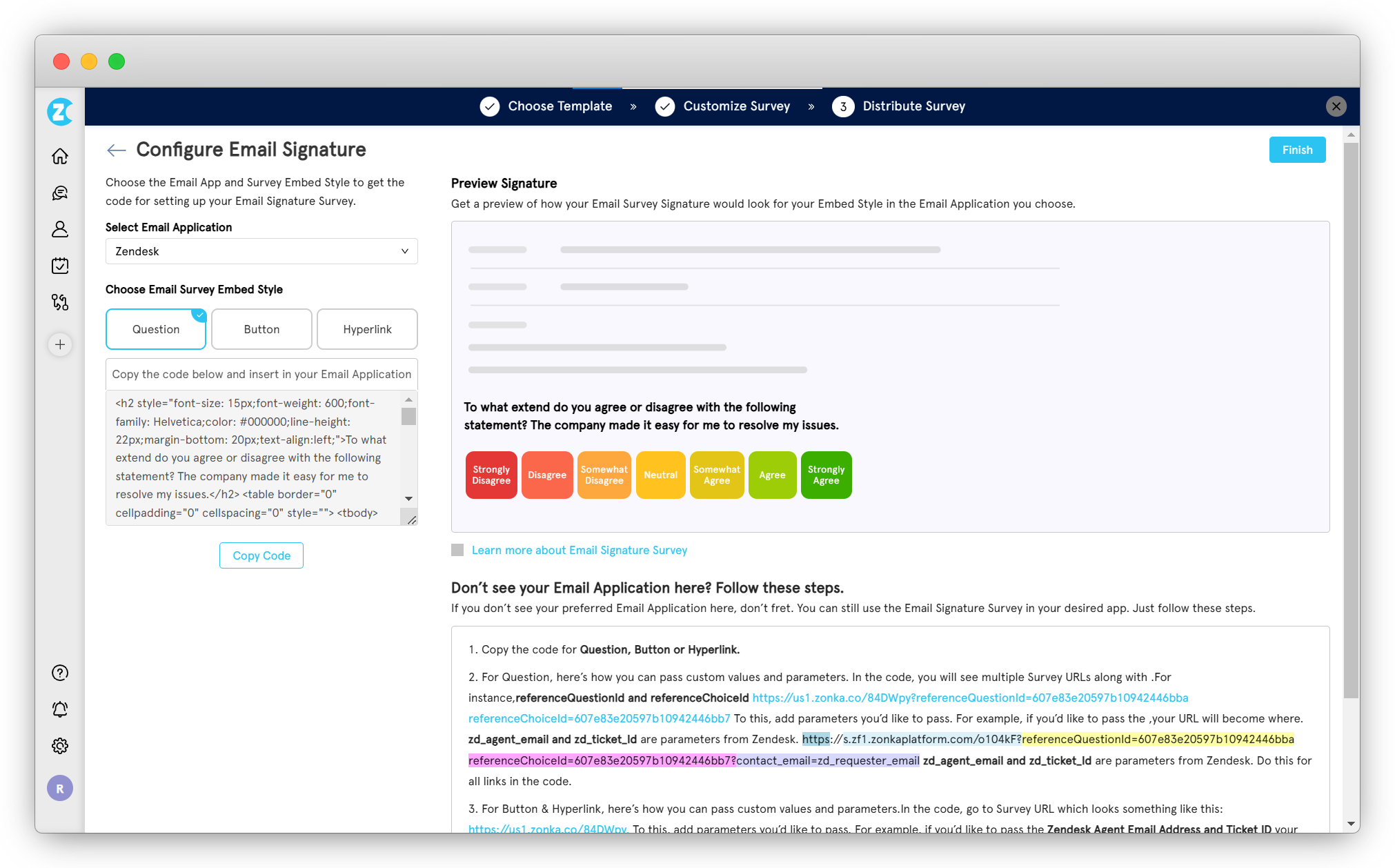Open the Select Email Application dropdown
The height and width of the screenshot is (868, 1395).
261,251
